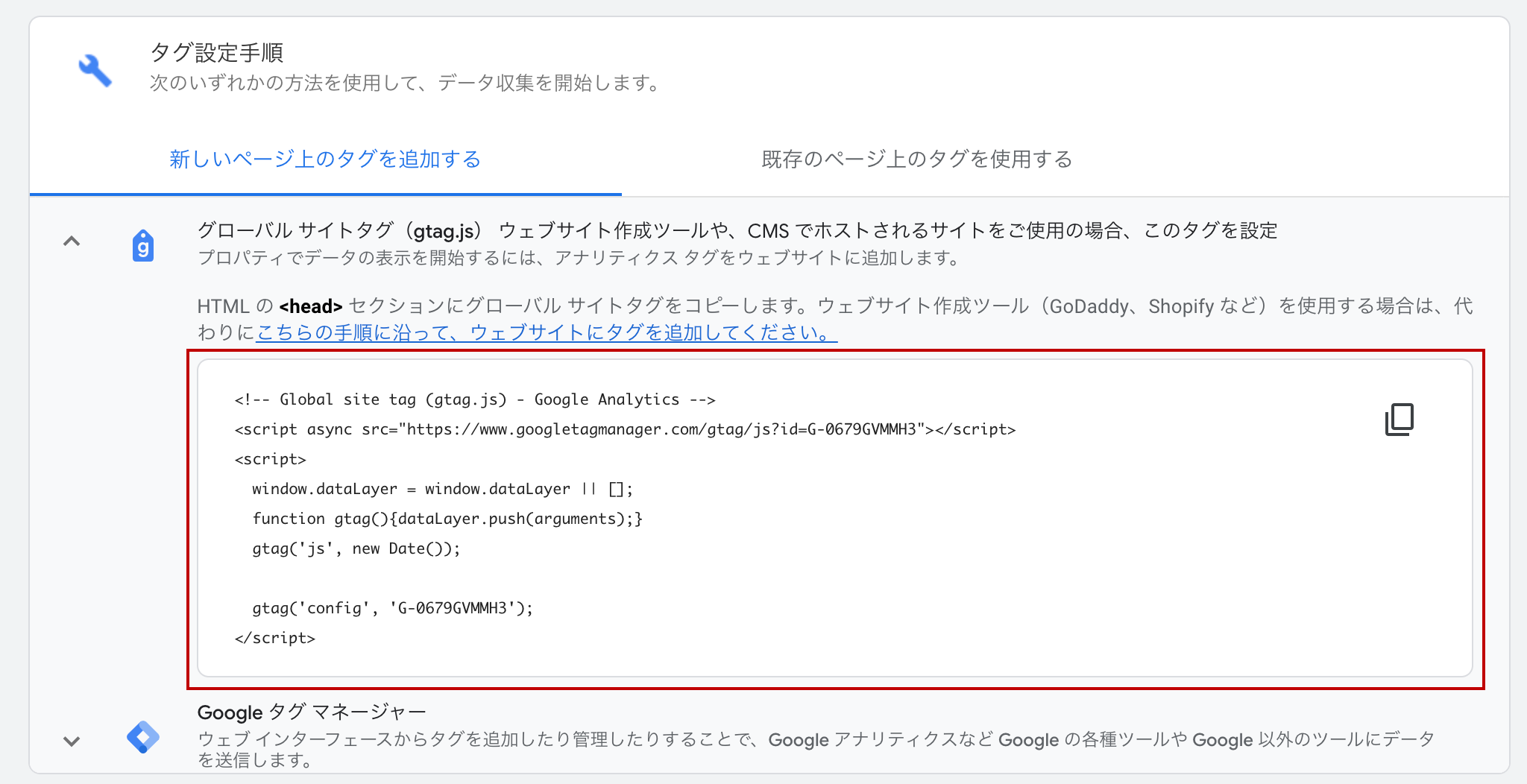Click the <head> bold text
Image resolution: width=1527 pixels, height=784 pixels.
(x=311, y=306)
